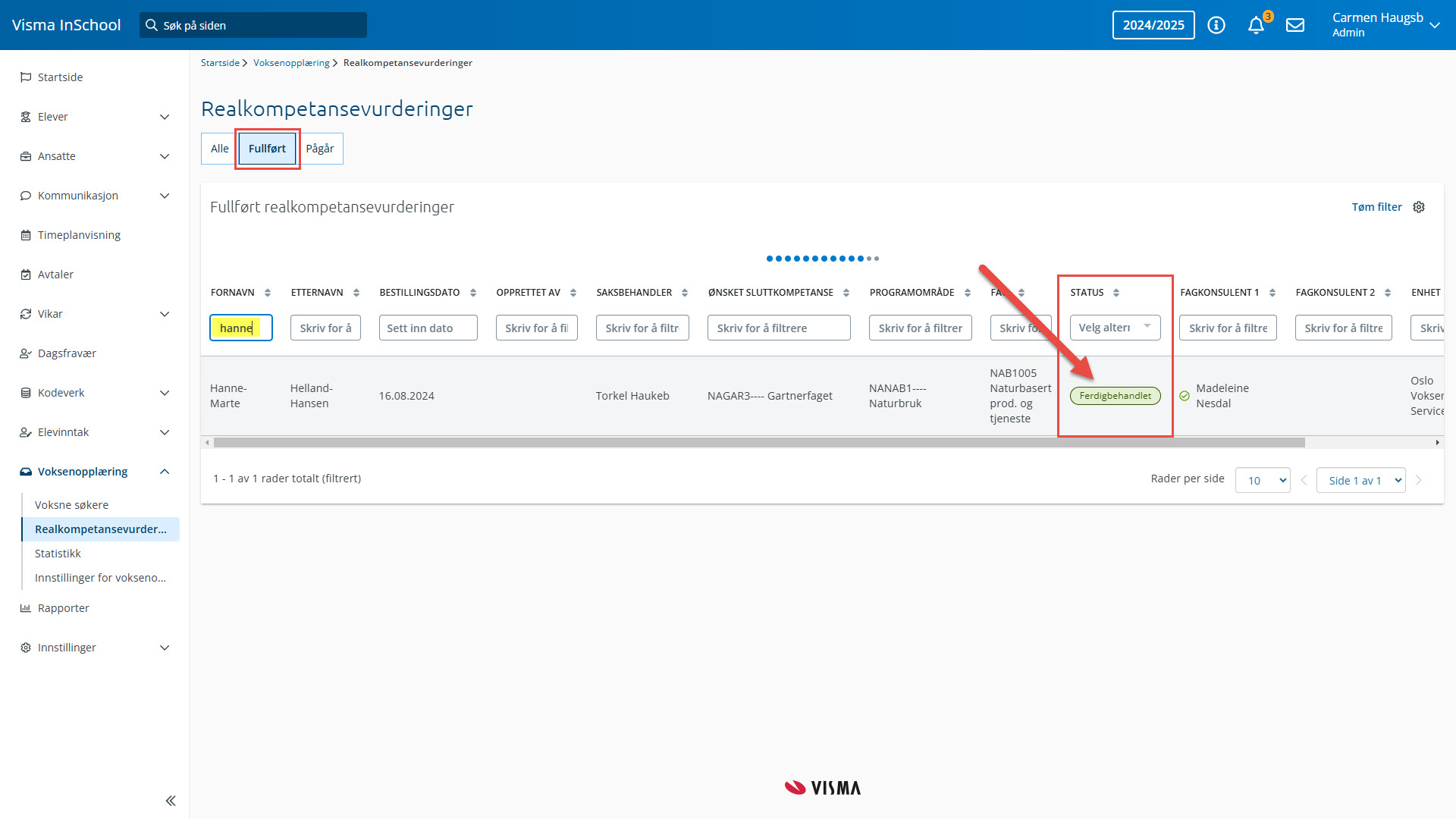Go to Voksenopplæring breadcrumb

coord(291,63)
